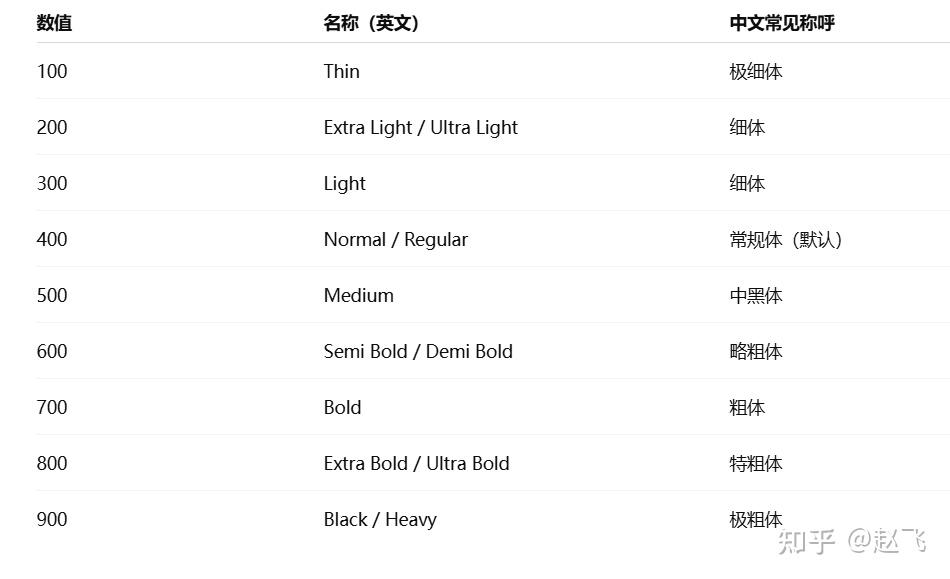Select the 常规体（默认）cell
The image size is (950, 579).
(x=785, y=239)
